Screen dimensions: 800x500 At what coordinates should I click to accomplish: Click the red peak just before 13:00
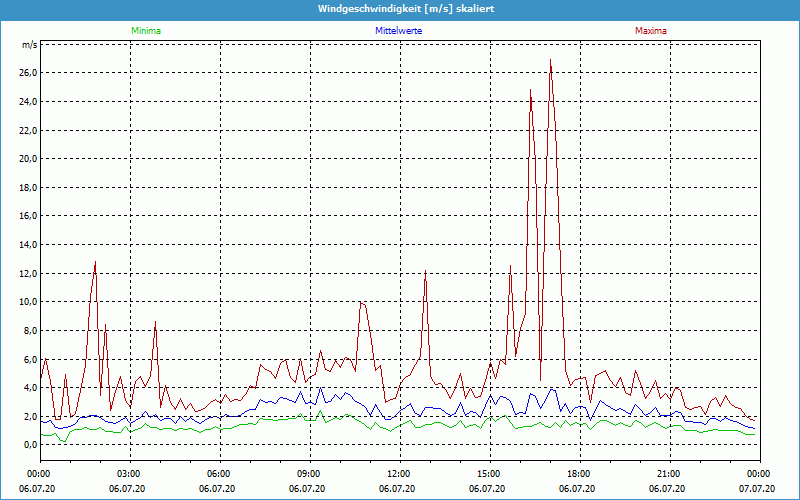point(425,271)
